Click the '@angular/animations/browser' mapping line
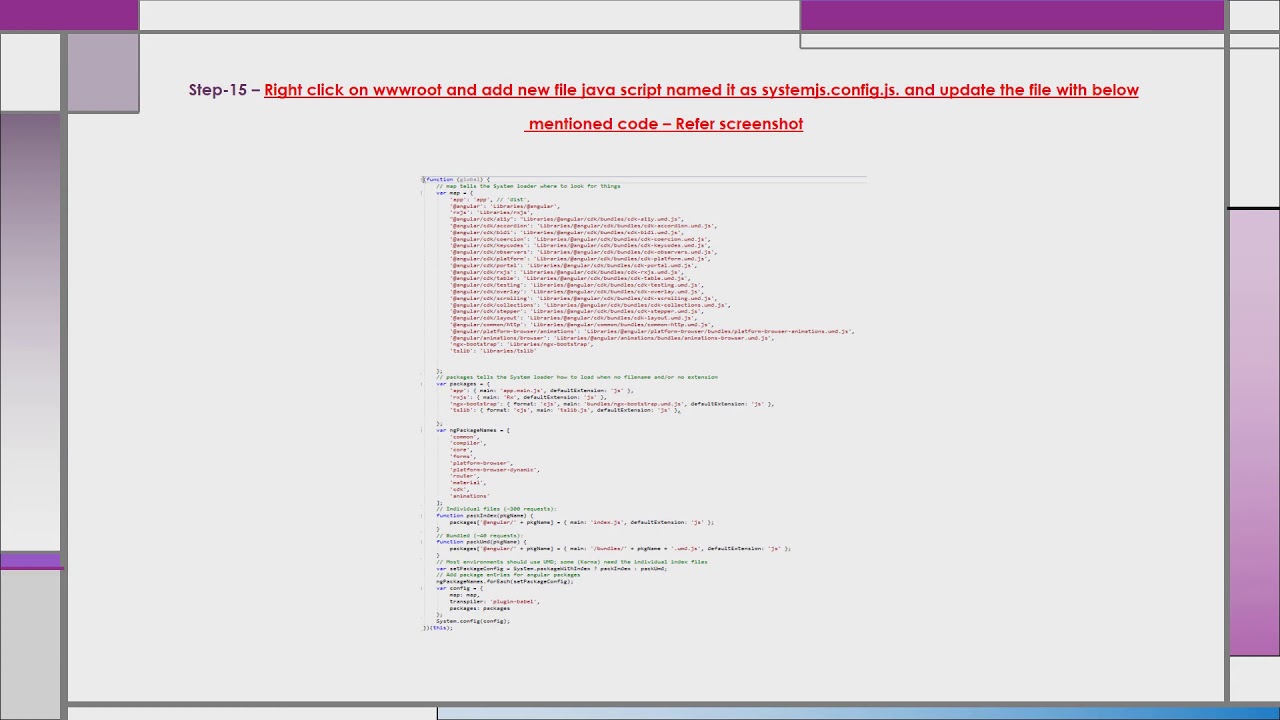Image resolution: width=1280 pixels, height=720 pixels. coord(612,338)
